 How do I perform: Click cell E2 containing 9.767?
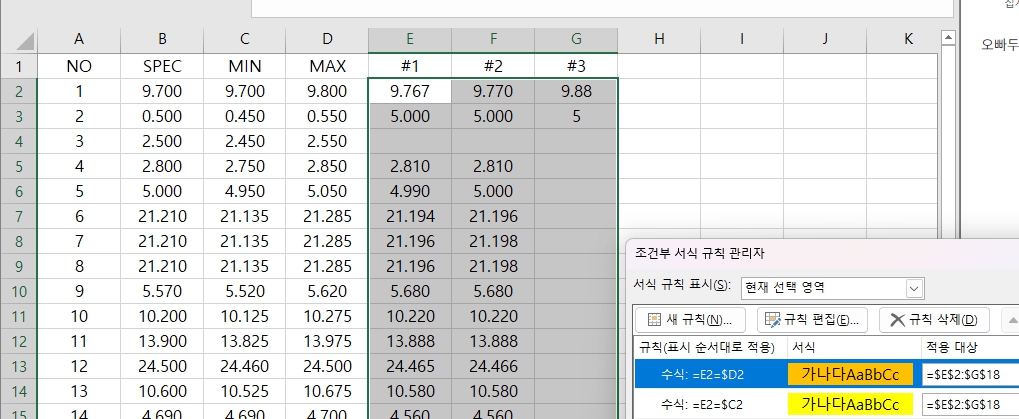point(410,92)
